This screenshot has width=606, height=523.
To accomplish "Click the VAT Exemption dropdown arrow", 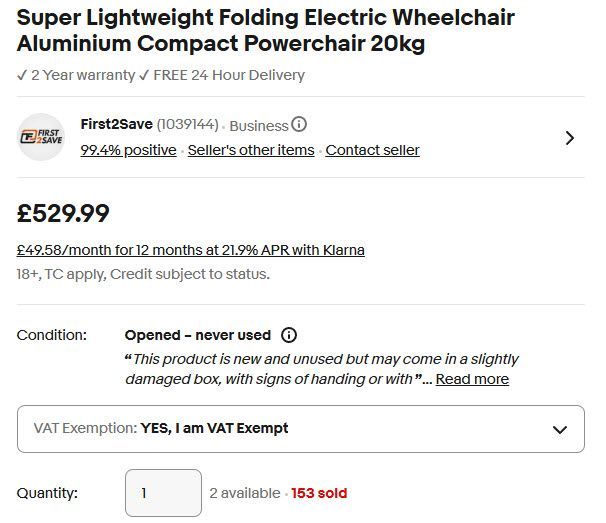I will coord(559,429).
